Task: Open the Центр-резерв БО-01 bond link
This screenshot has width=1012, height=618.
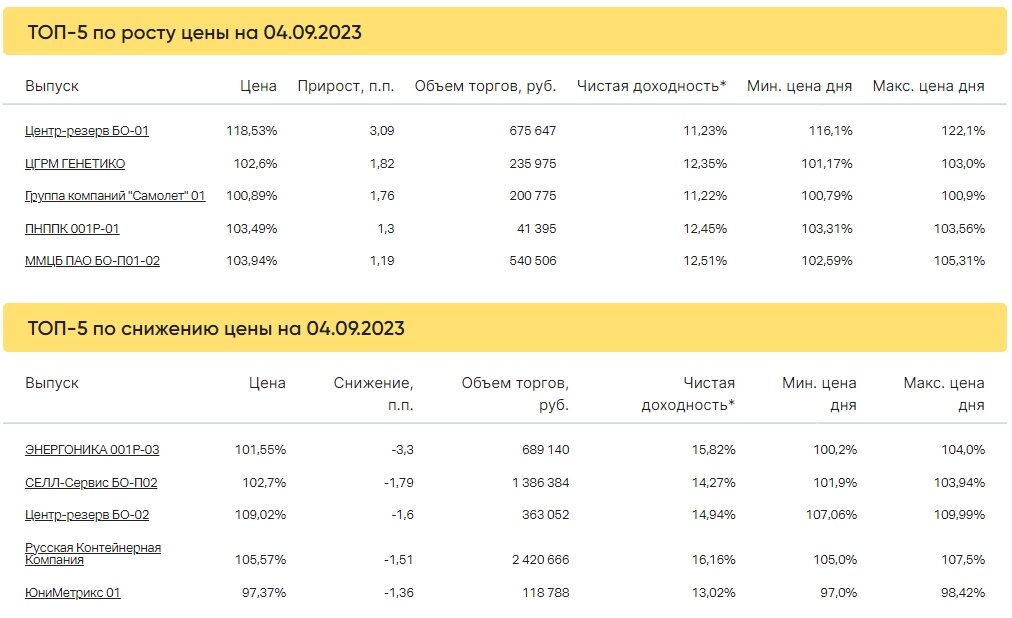Action: pyautogui.click(x=86, y=131)
